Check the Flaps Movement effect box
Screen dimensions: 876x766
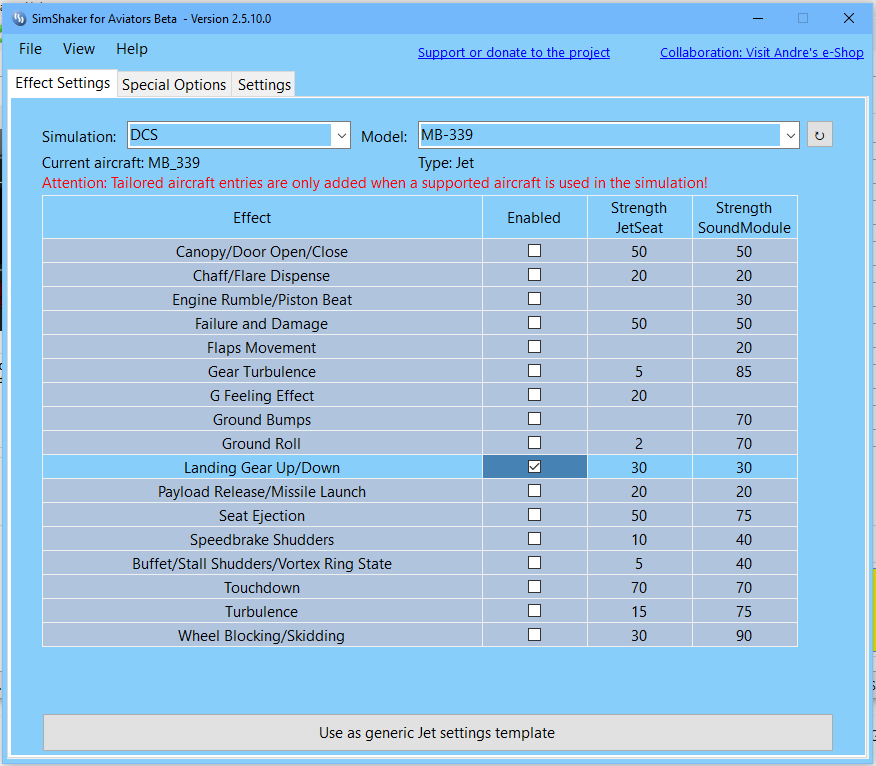[x=534, y=347]
